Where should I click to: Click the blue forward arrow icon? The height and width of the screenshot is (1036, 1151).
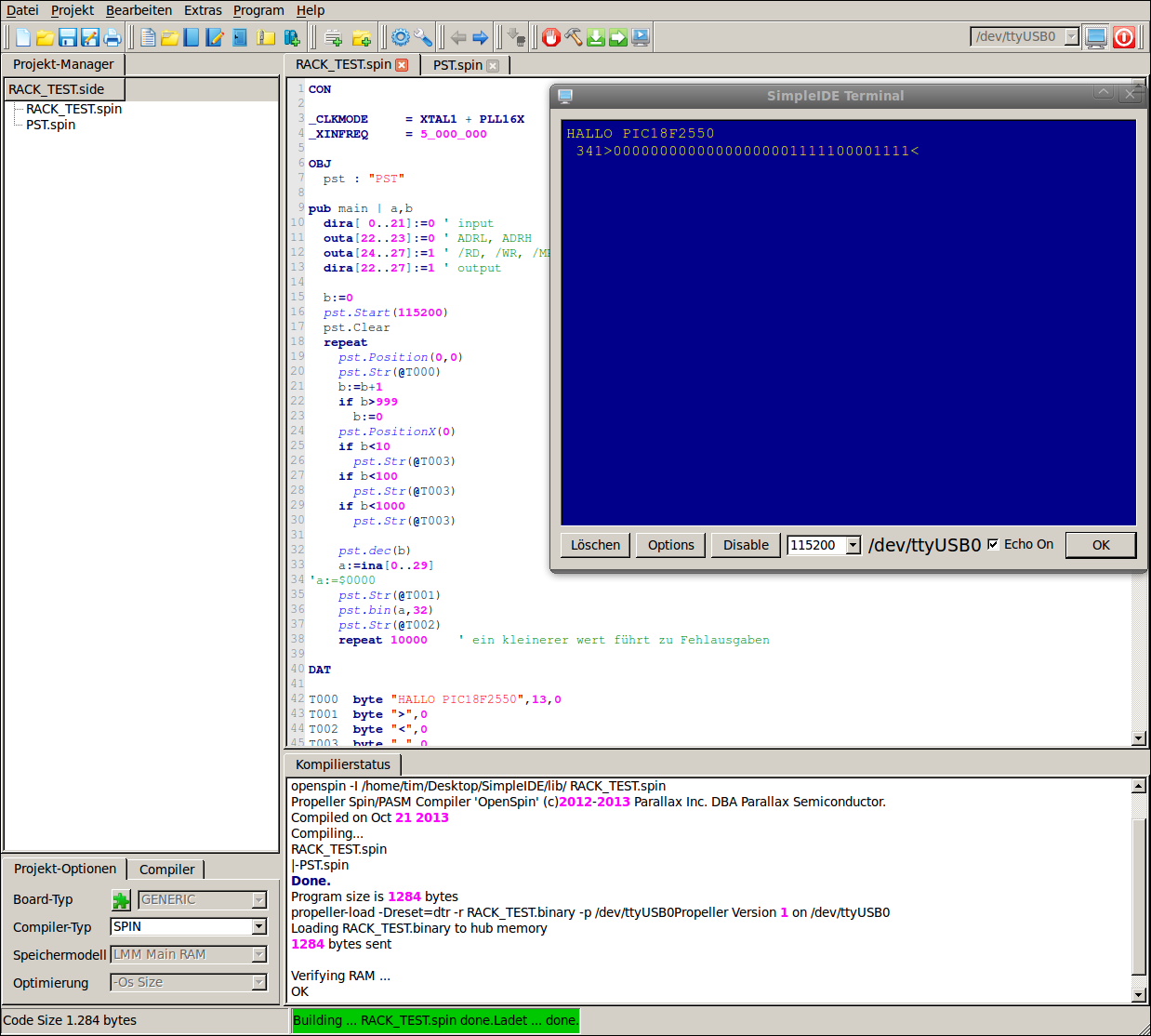pyautogui.click(x=481, y=37)
